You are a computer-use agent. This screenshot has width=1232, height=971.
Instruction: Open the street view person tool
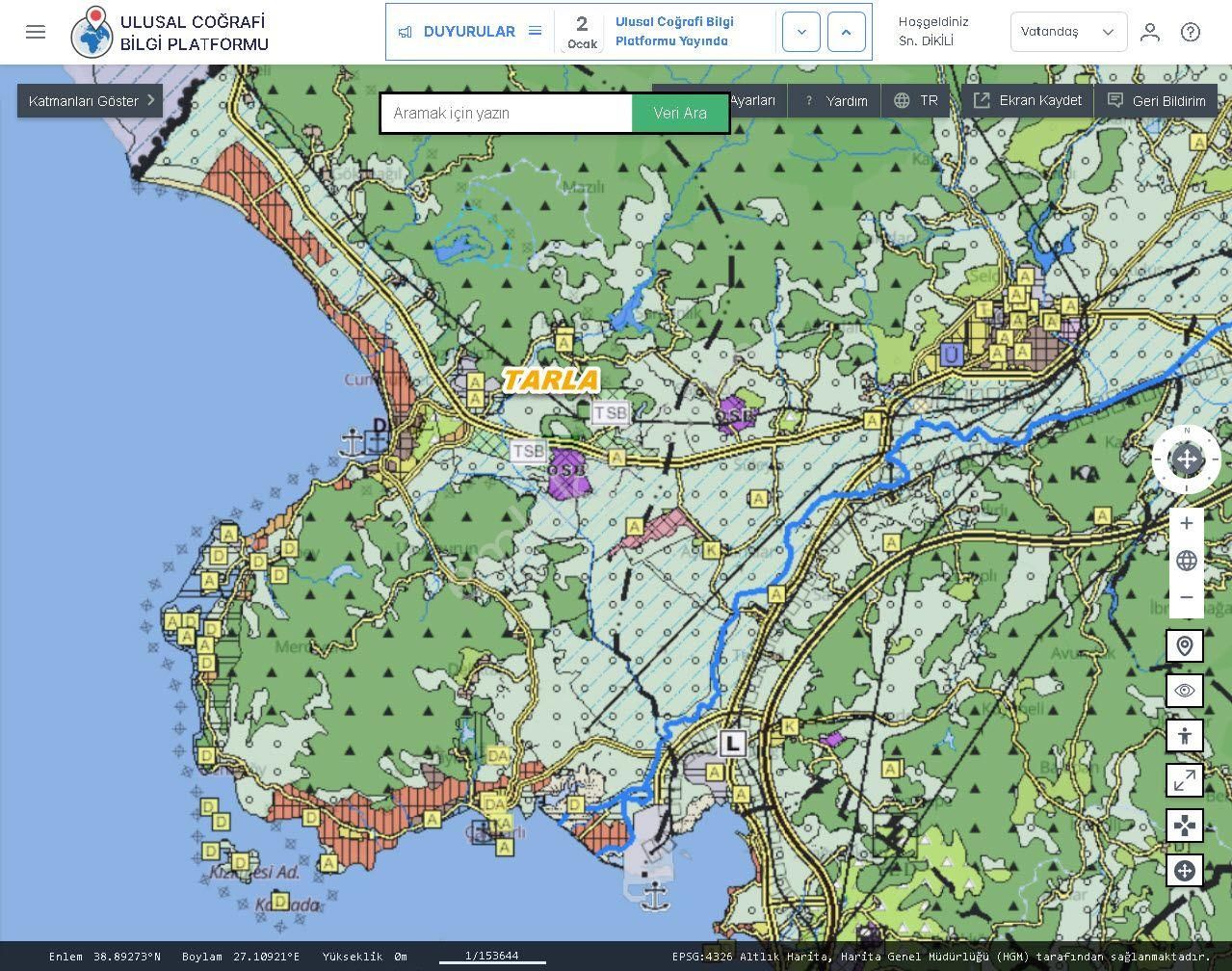point(1184,736)
